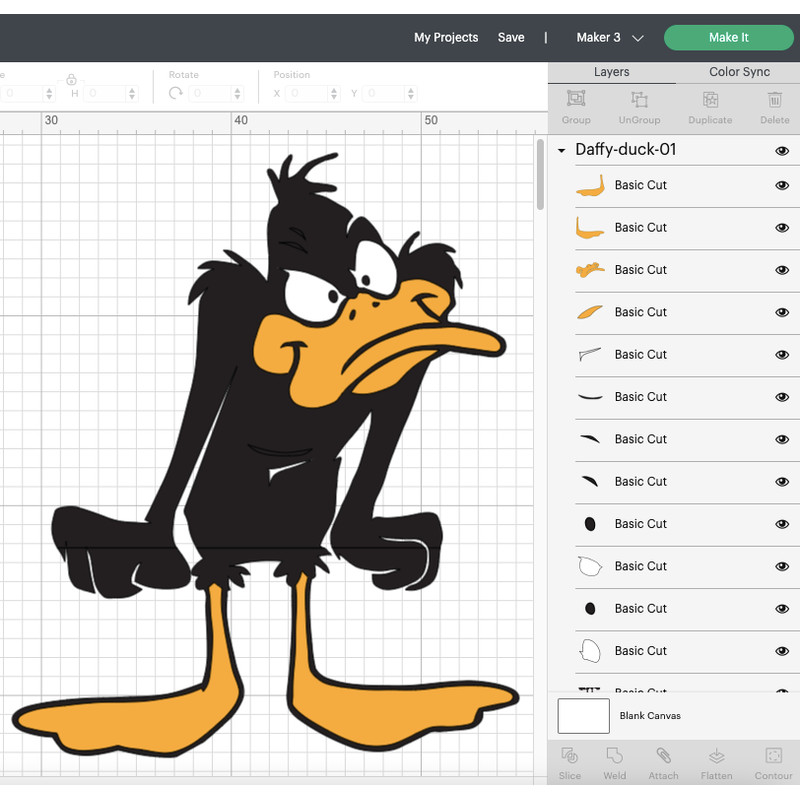The width and height of the screenshot is (800, 800).
Task: Click the Rotate value stepper up arrow
Action: click(236, 89)
